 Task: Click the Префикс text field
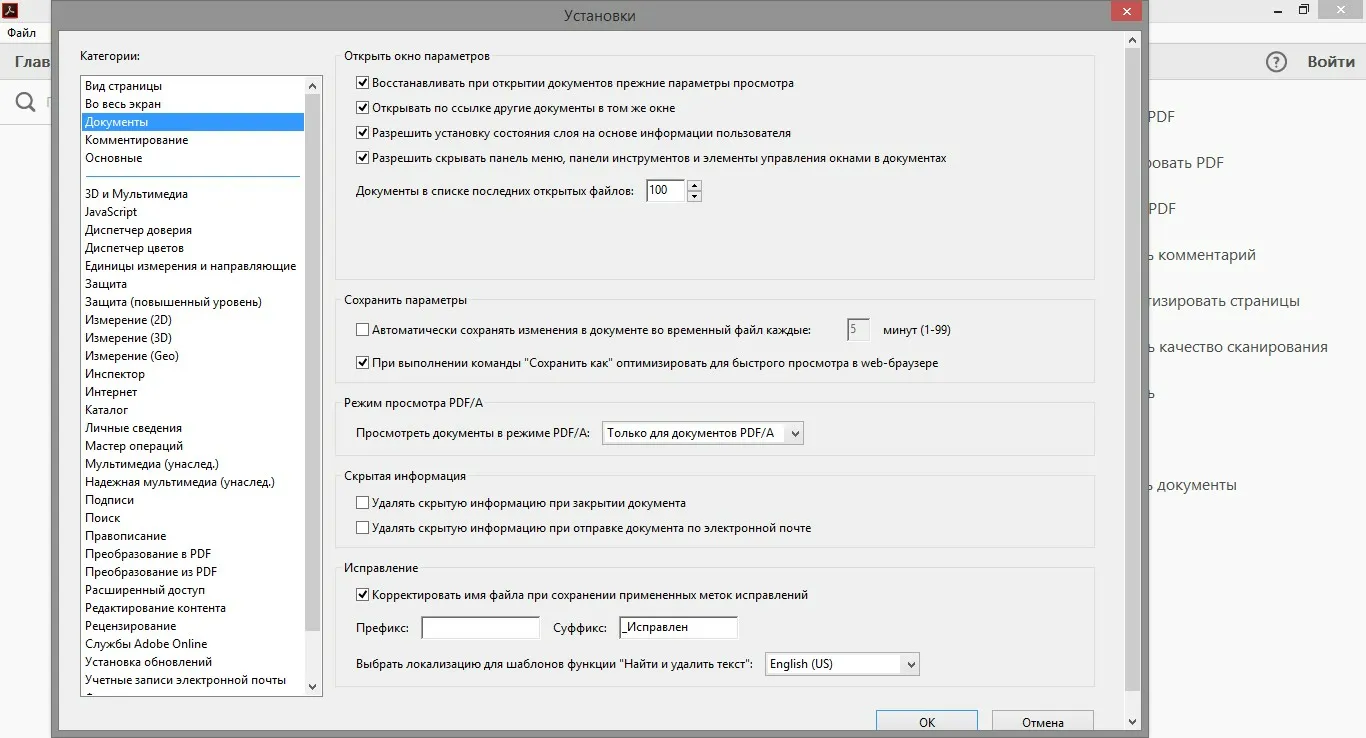480,628
